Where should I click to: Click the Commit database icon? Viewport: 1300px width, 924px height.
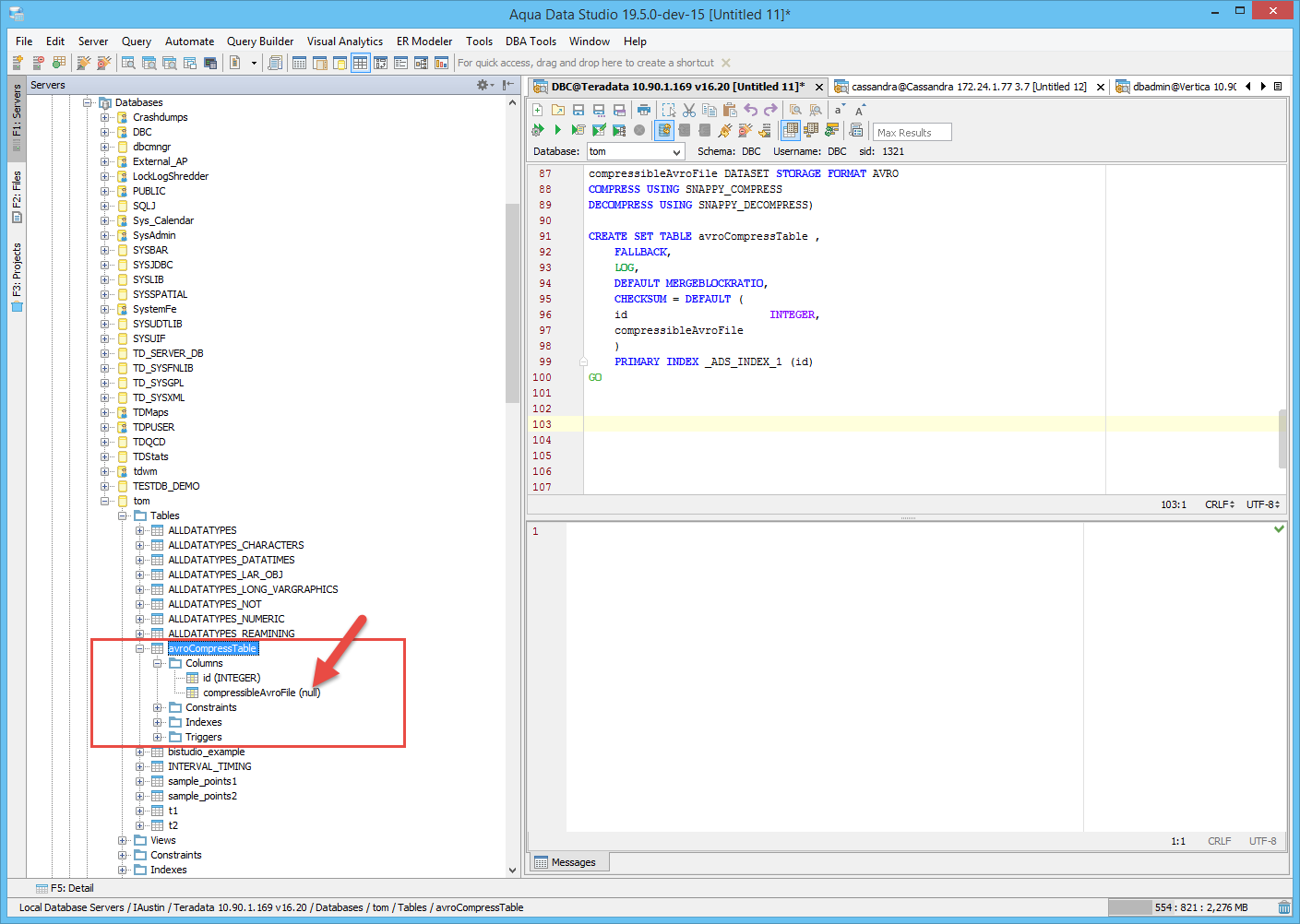(685, 130)
